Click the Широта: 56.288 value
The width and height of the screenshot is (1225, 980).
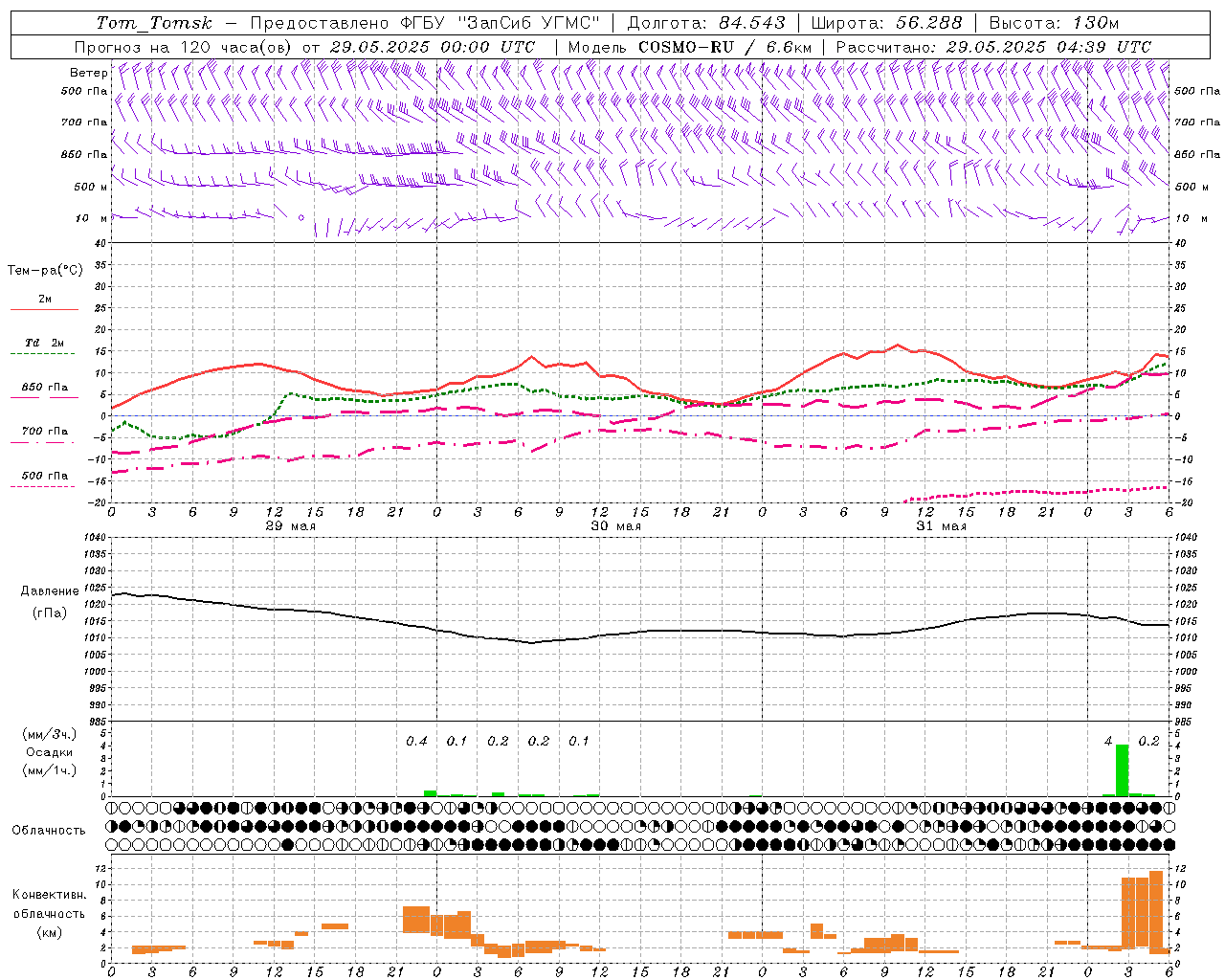click(x=887, y=23)
